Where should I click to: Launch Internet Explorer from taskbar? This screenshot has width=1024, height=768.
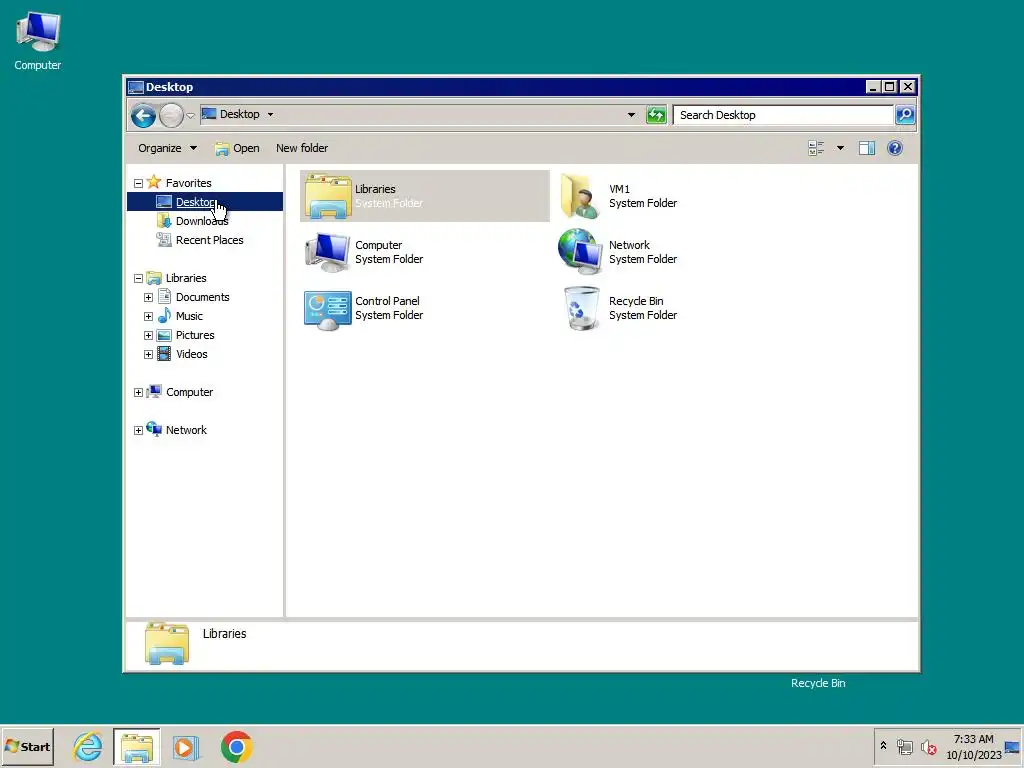pos(88,746)
